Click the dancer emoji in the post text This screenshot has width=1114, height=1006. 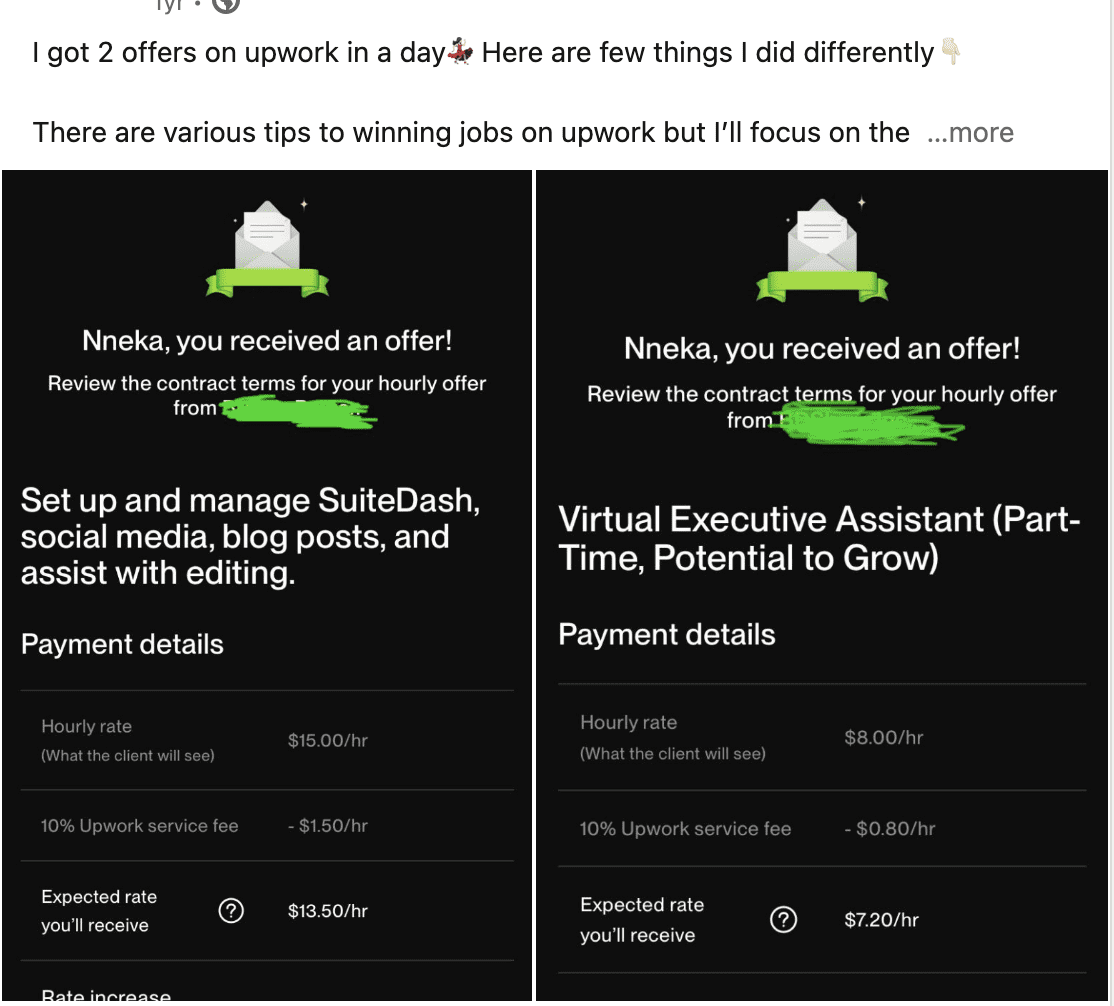pyautogui.click(x=461, y=52)
